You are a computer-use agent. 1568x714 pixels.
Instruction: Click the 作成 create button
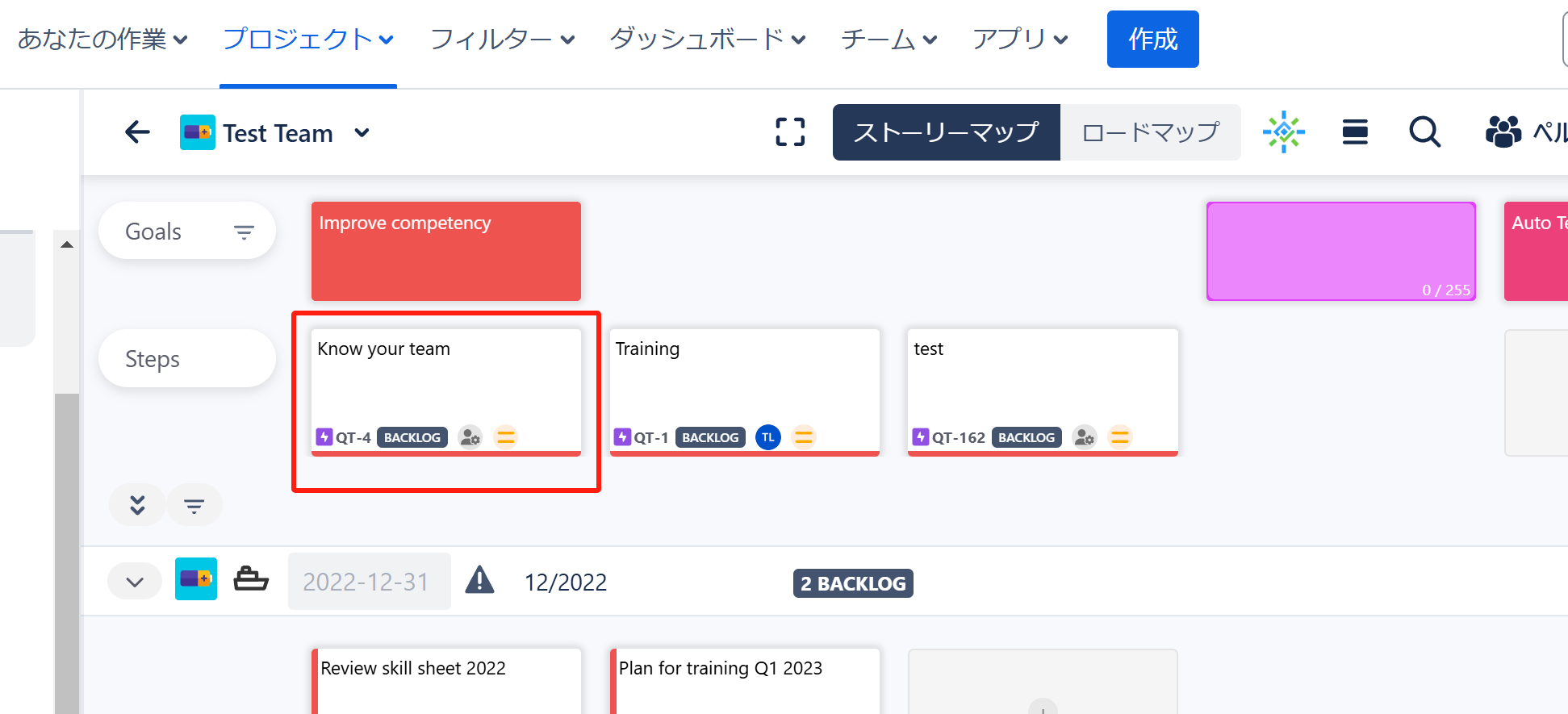tap(1152, 39)
